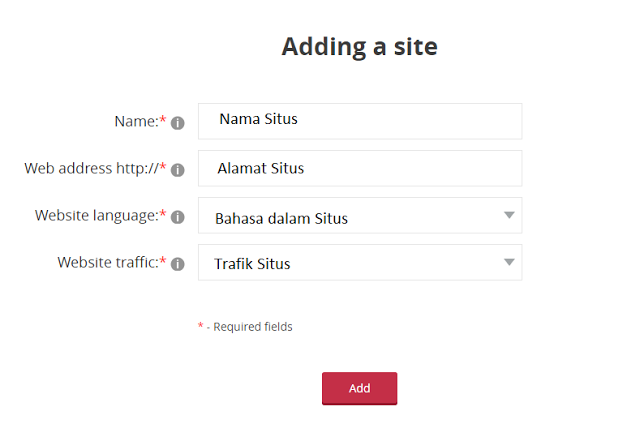This screenshot has width=640, height=424.
Task: Open the Bahasa dalam Situs language dropdown
Action: click(x=360, y=215)
